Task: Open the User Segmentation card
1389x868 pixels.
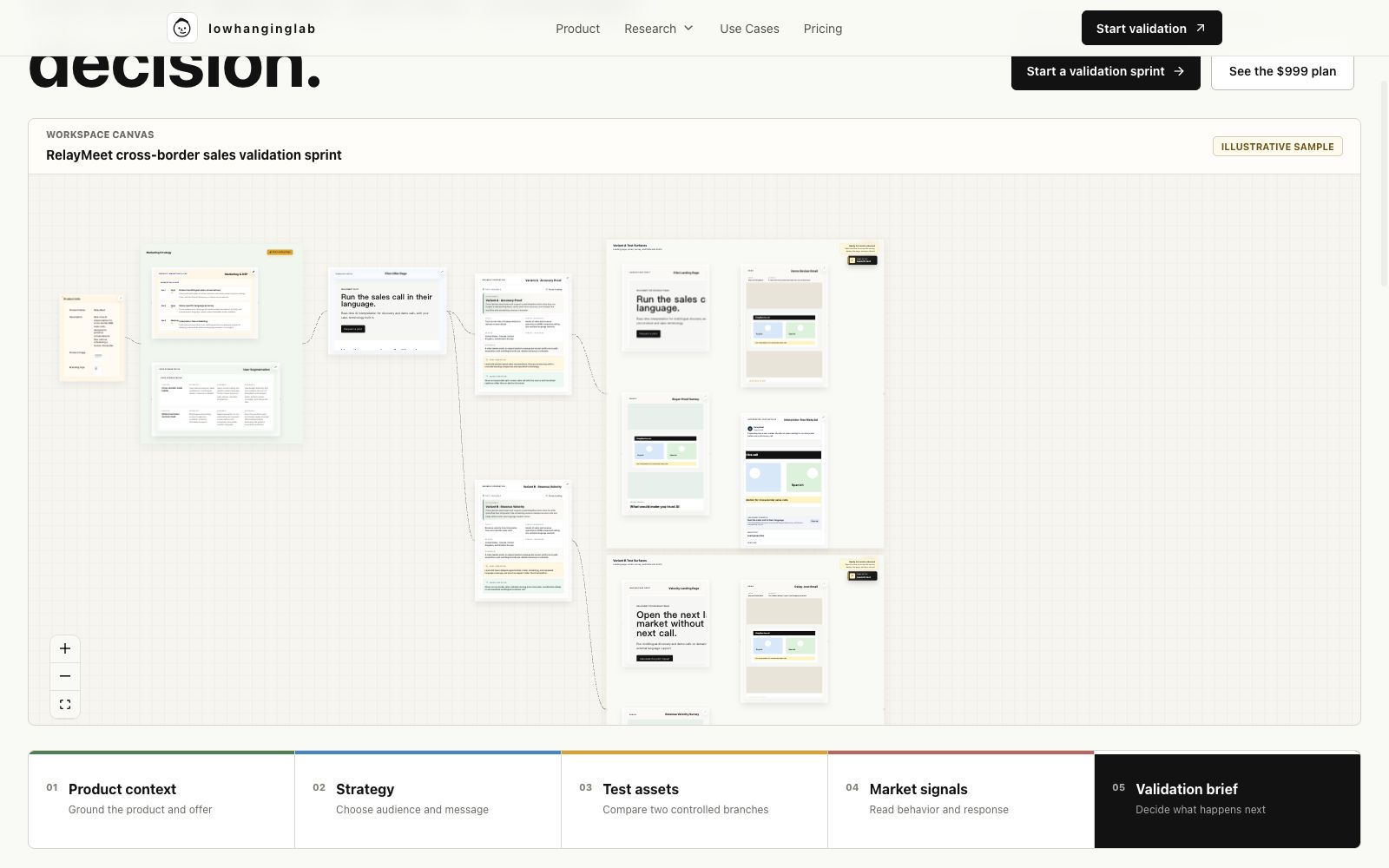Action: coord(216,398)
